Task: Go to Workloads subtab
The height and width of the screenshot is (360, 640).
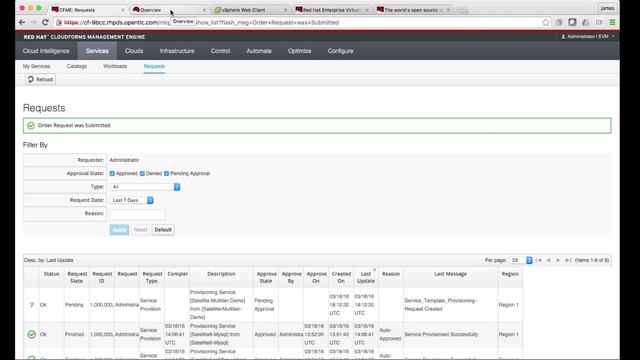Action: click(x=115, y=66)
